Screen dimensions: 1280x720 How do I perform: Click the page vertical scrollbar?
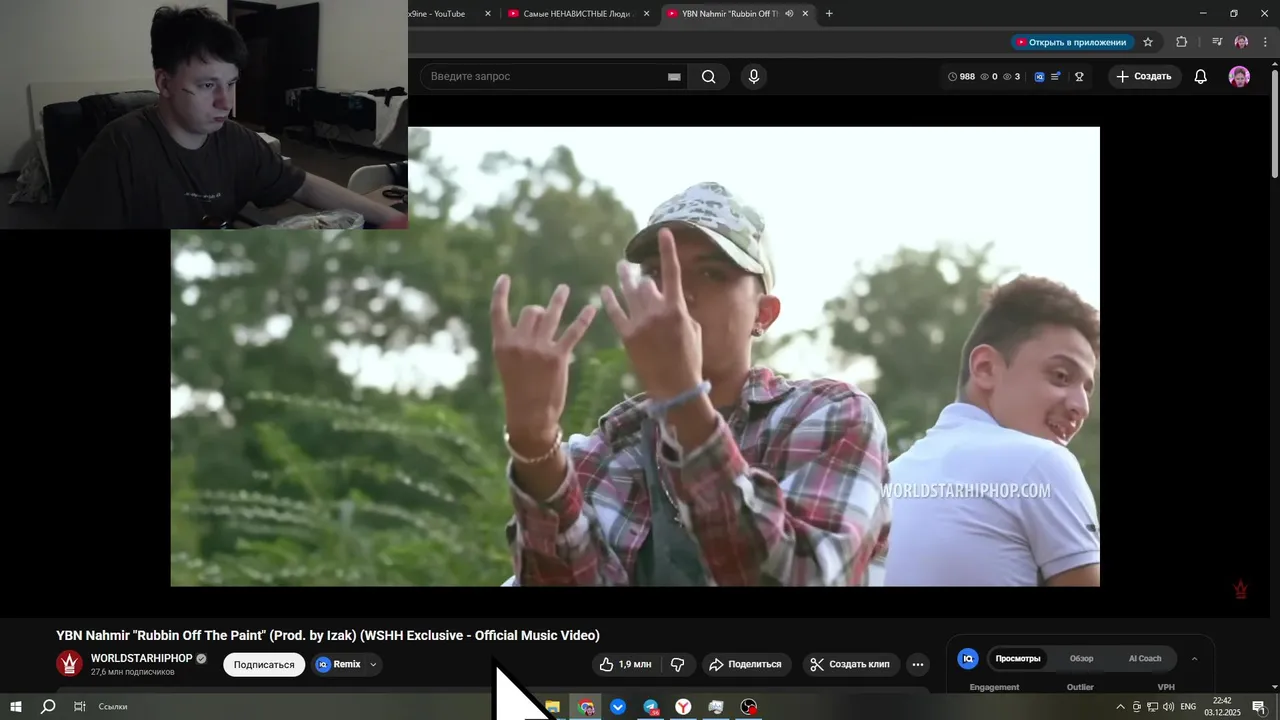click(x=1274, y=125)
